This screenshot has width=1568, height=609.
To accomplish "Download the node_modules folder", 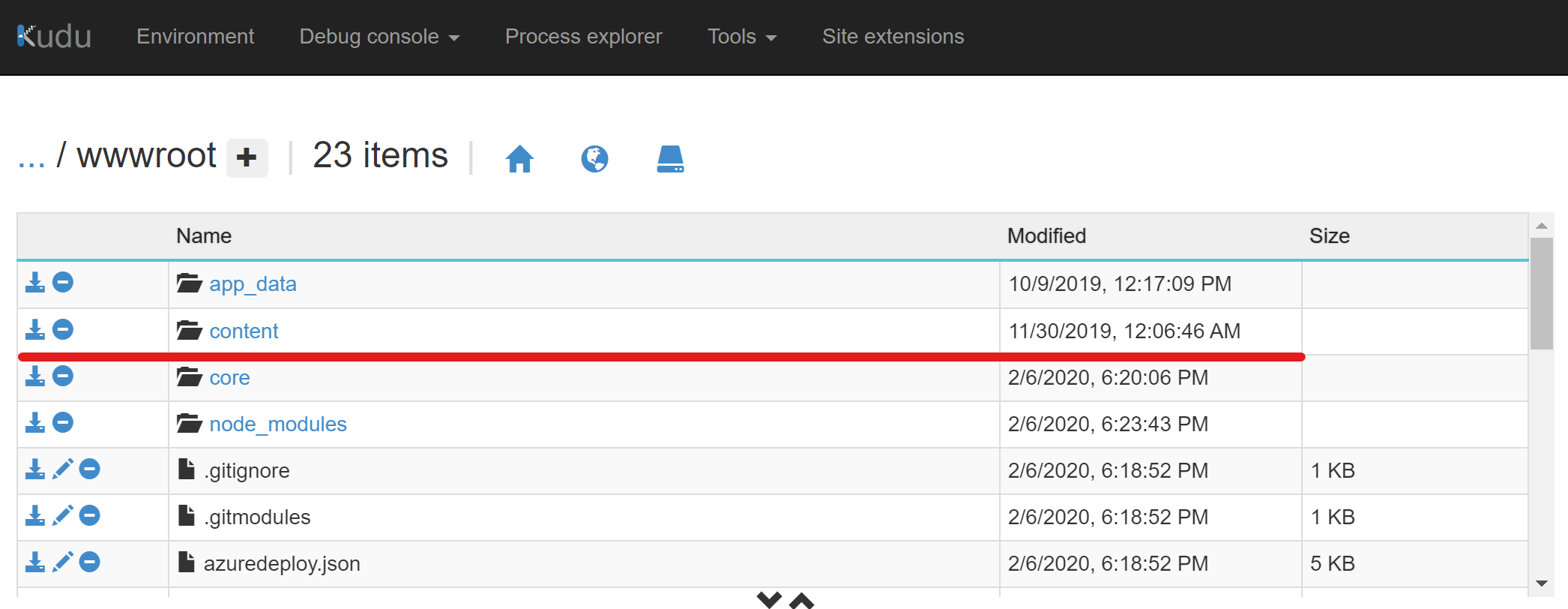I will click(x=35, y=423).
